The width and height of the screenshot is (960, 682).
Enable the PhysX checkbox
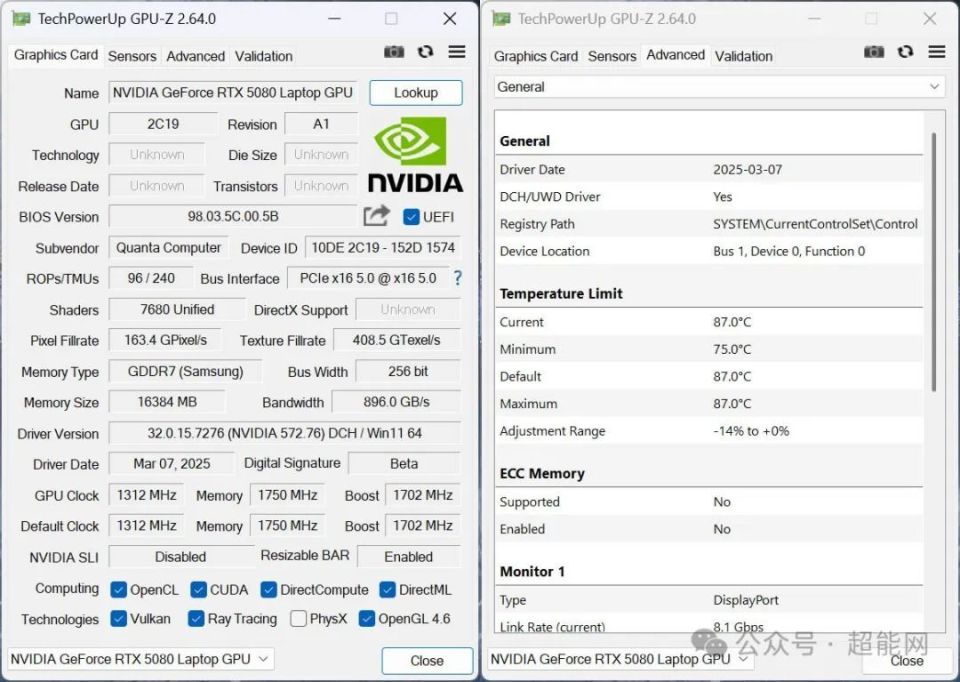[298, 618]
